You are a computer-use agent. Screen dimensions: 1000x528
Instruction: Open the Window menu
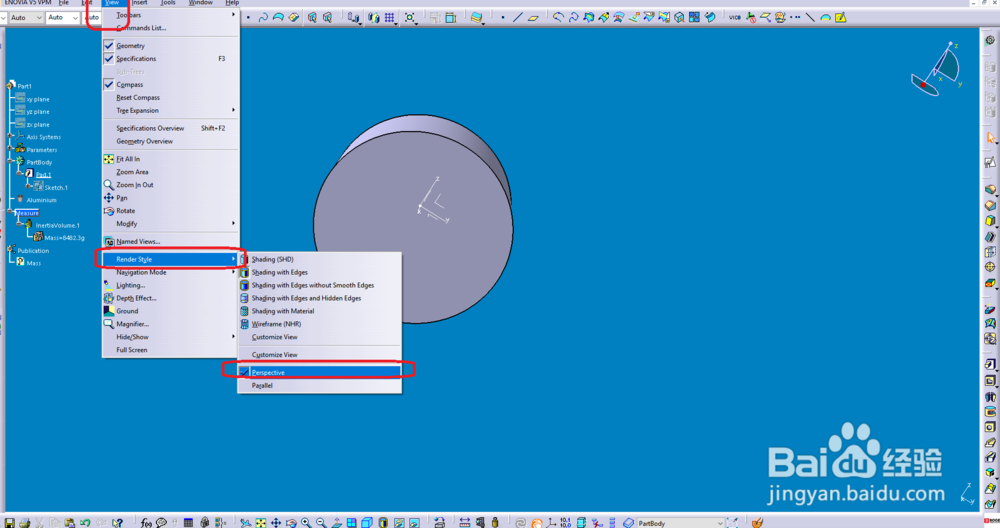pyautogui.click(x=201, y=3)
